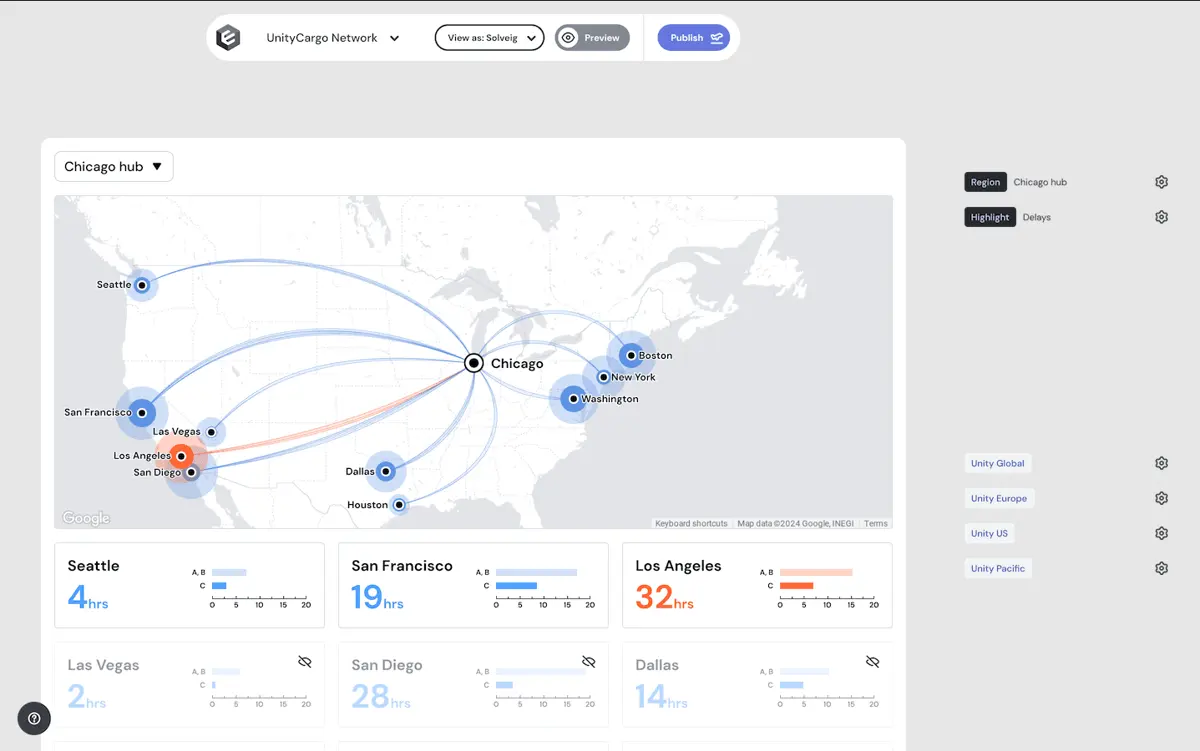Open the Chicago hub selector dropdown
The height and width of the screenshot is (751, 1200).
[x=114, y=167]
